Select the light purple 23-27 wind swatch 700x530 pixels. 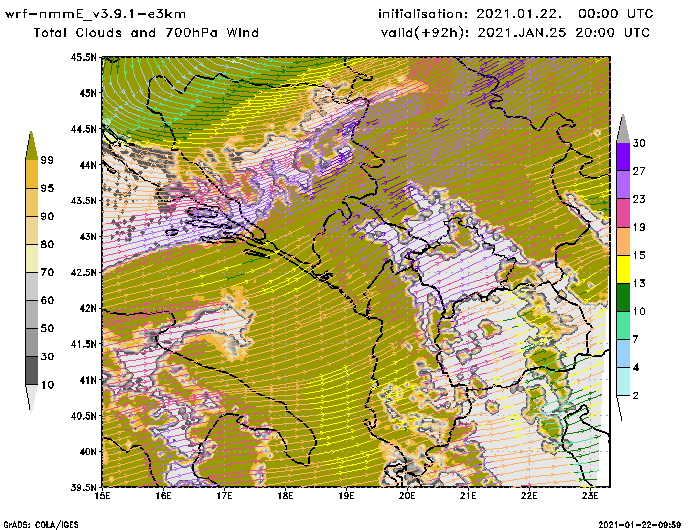623,184
